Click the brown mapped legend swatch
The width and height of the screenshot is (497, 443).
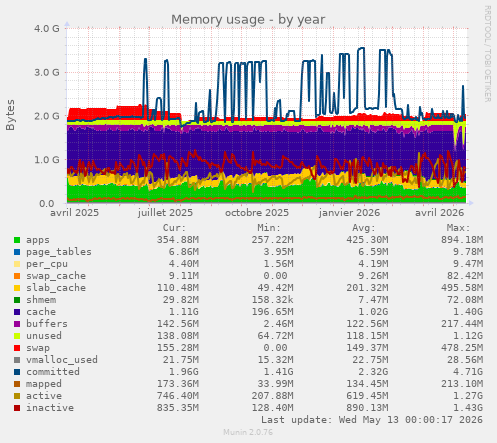[x=17, y=384]
